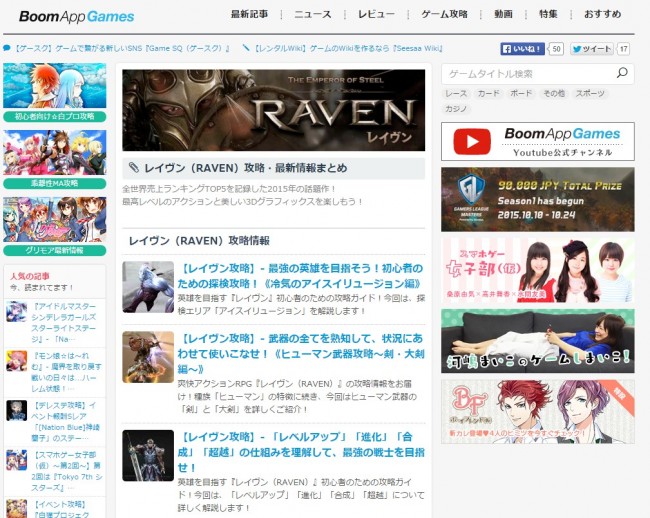This screenshot has width=650, height=518.
Task: Click the YouTube play icon banner
Action: (x=472, y=141)
